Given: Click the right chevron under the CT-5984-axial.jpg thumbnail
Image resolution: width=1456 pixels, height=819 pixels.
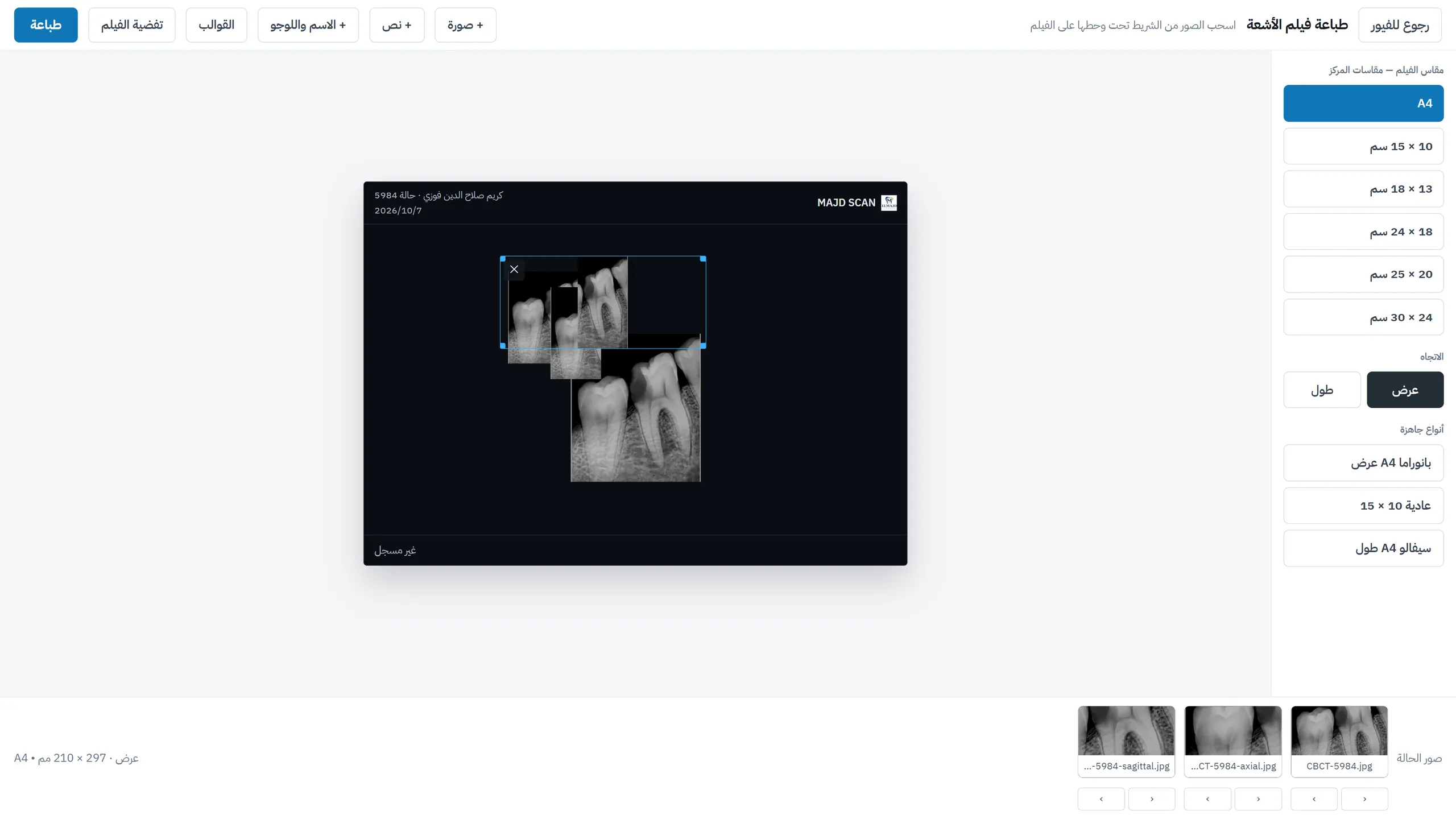Looking at the screenshot, I should tap(1258, 799).
